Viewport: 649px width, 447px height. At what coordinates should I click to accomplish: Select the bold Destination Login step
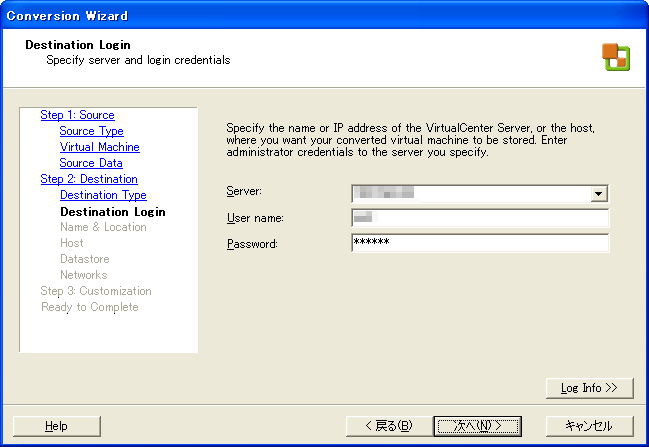113,211
